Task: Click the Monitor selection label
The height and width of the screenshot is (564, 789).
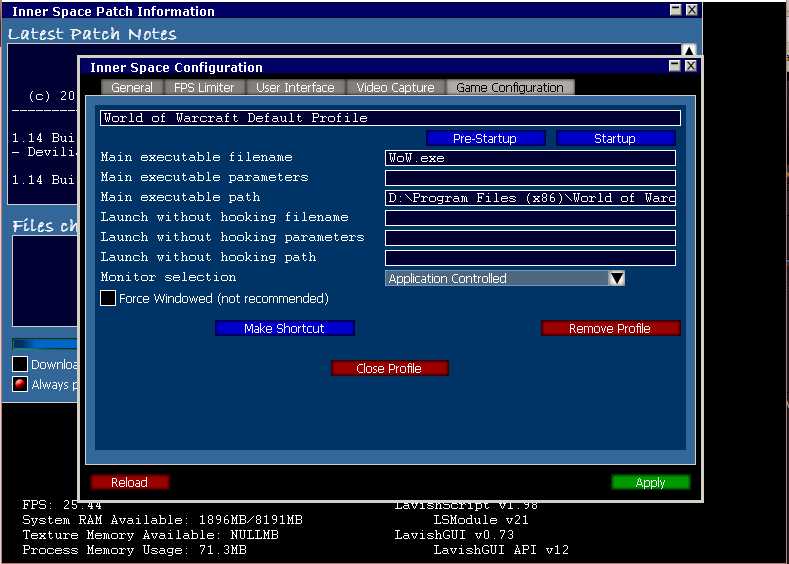Action: [x=168, y=277]
